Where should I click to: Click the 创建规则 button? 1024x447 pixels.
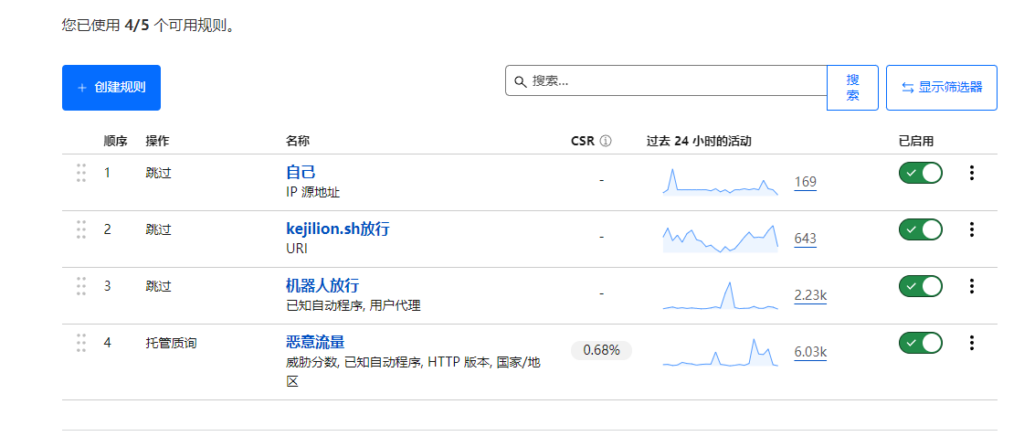point(111,88)
